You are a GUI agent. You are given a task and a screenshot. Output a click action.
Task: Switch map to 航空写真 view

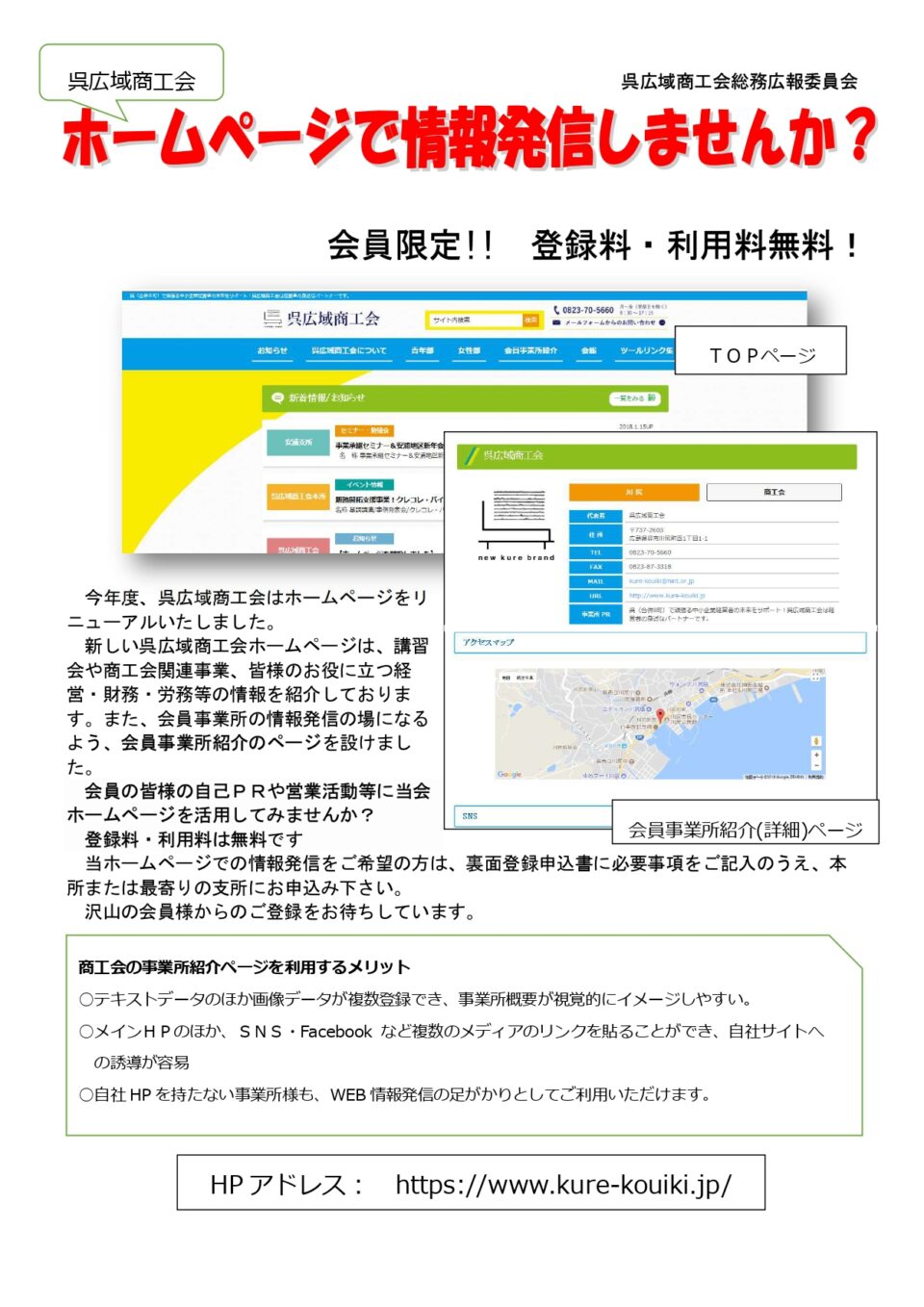526,678
